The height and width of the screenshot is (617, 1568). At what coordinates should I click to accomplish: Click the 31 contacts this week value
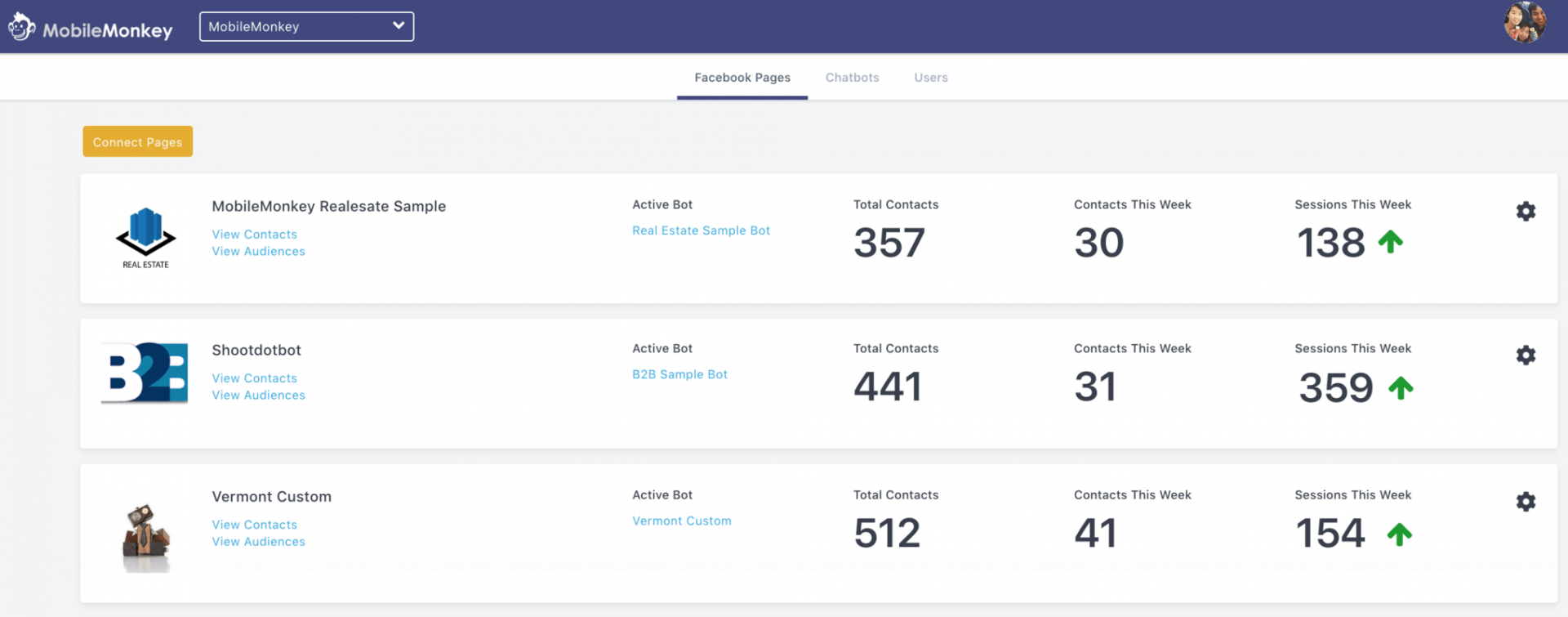point(1095,387)
